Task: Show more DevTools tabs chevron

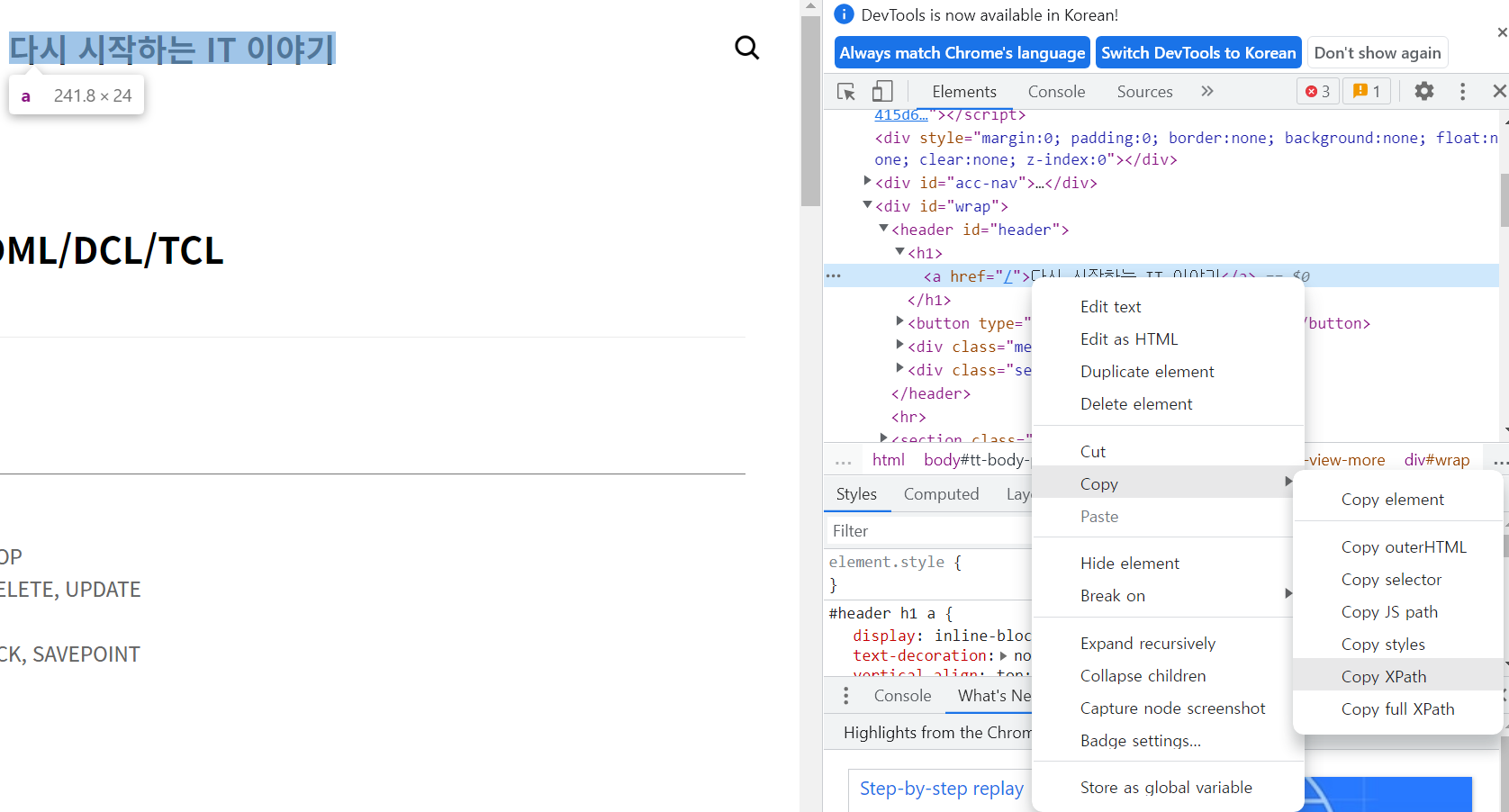Action: tap(1207, 91)
